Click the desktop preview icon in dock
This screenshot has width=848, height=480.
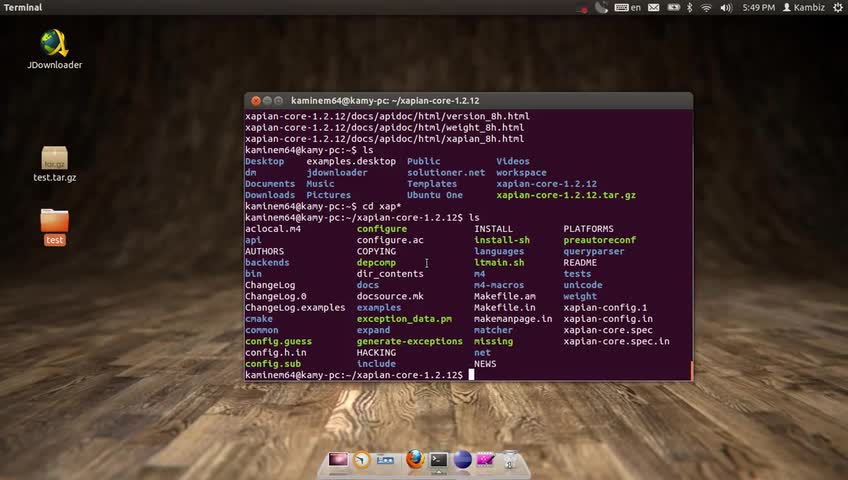point(338,460)
